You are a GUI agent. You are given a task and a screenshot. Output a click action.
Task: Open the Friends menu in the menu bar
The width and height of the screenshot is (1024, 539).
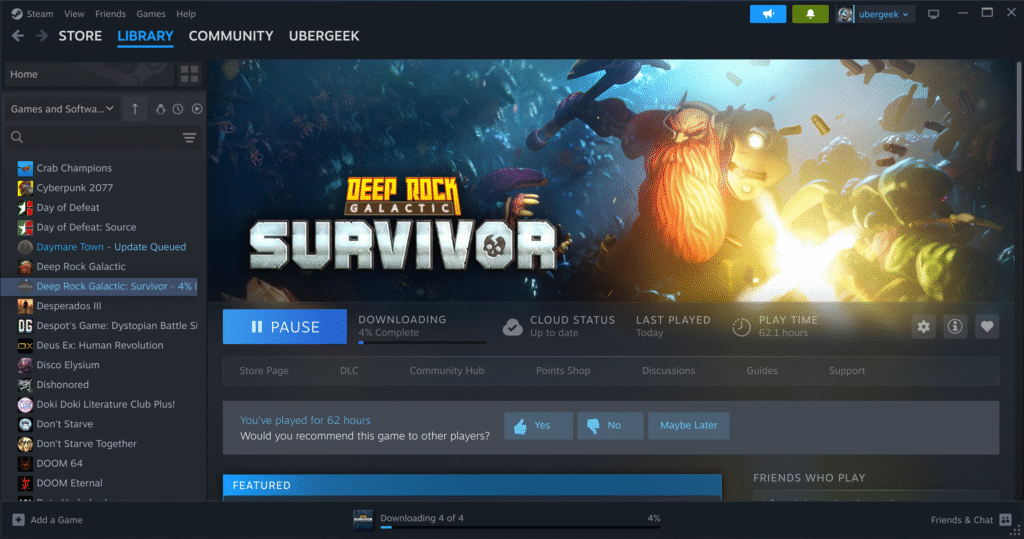pyautogui.click(x=110, y=14)
